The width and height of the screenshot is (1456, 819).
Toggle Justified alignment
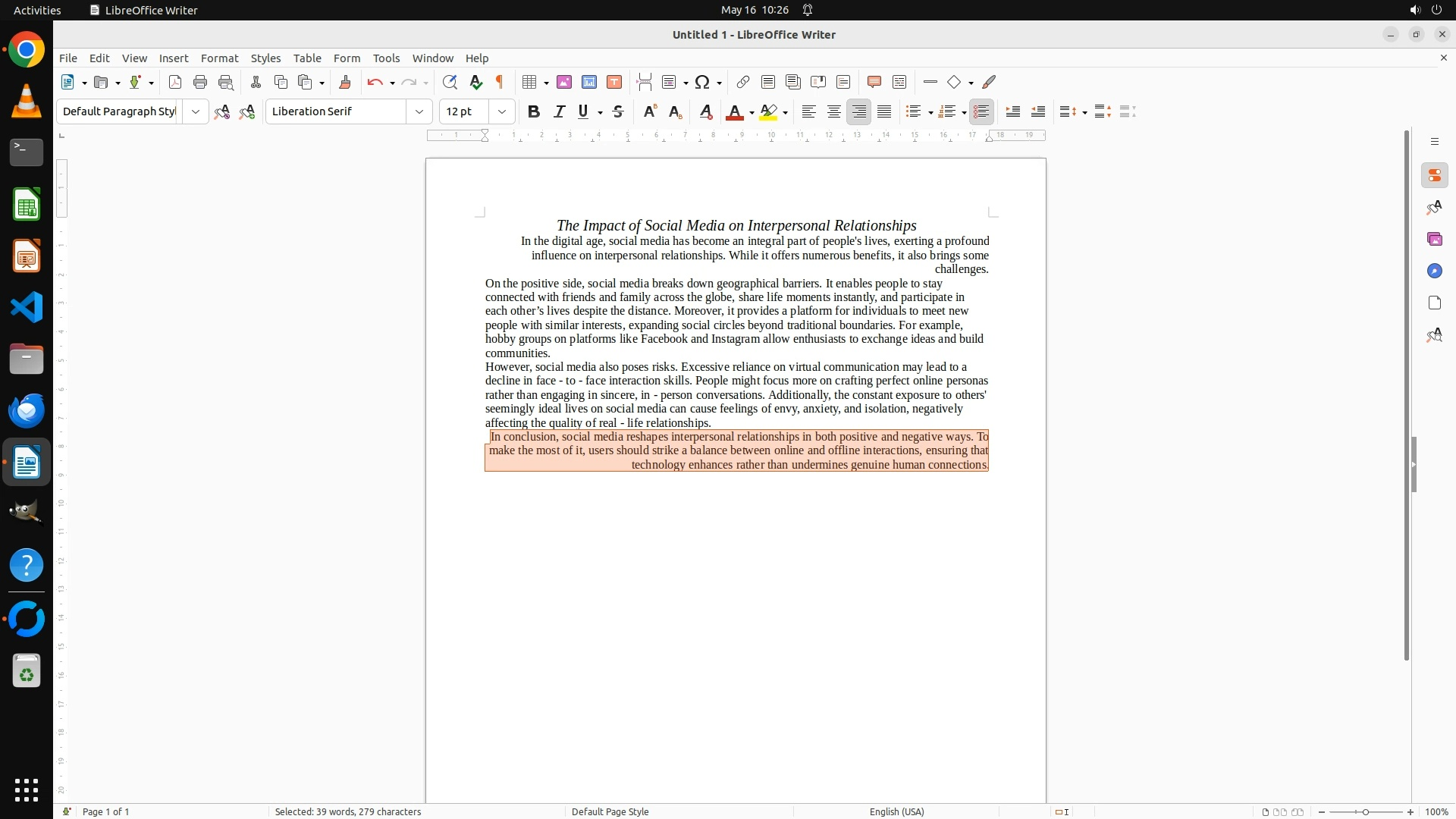884,111
